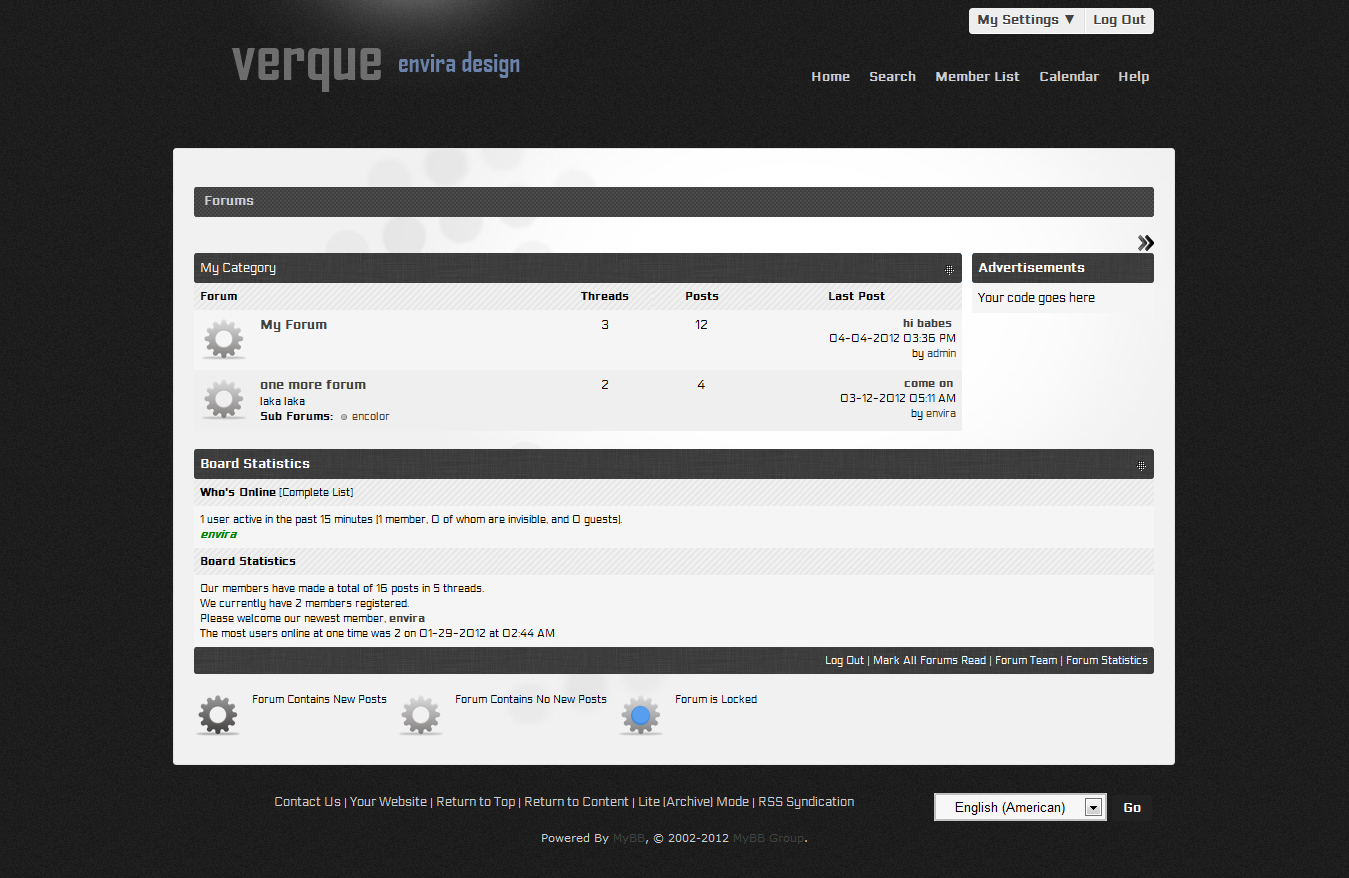
Task: Click the verque envira design logo
Action: (x=375, y=65)
